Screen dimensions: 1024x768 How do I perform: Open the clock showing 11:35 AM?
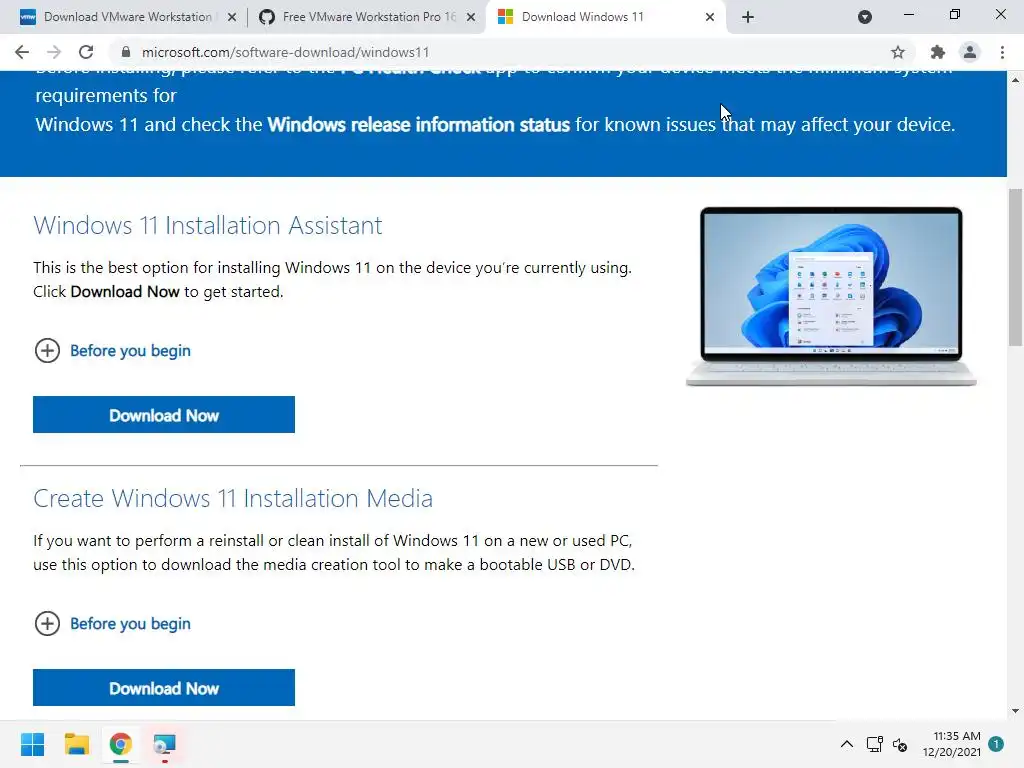[x=952, y=744]
